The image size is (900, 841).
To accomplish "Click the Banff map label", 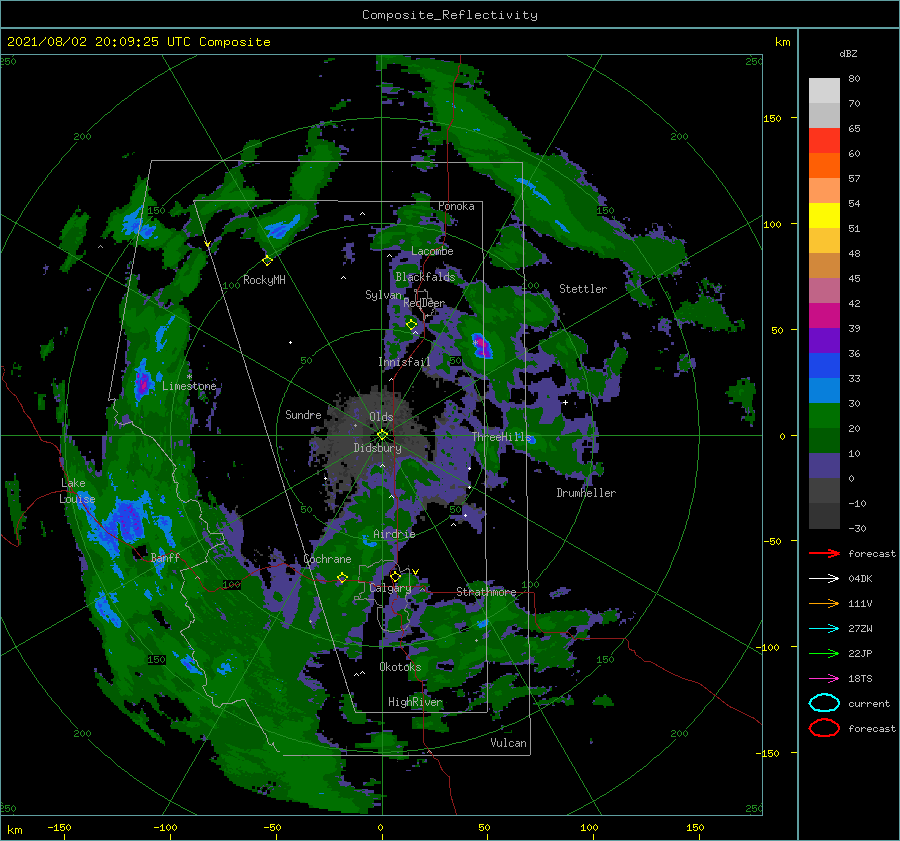I will point(165,557).
